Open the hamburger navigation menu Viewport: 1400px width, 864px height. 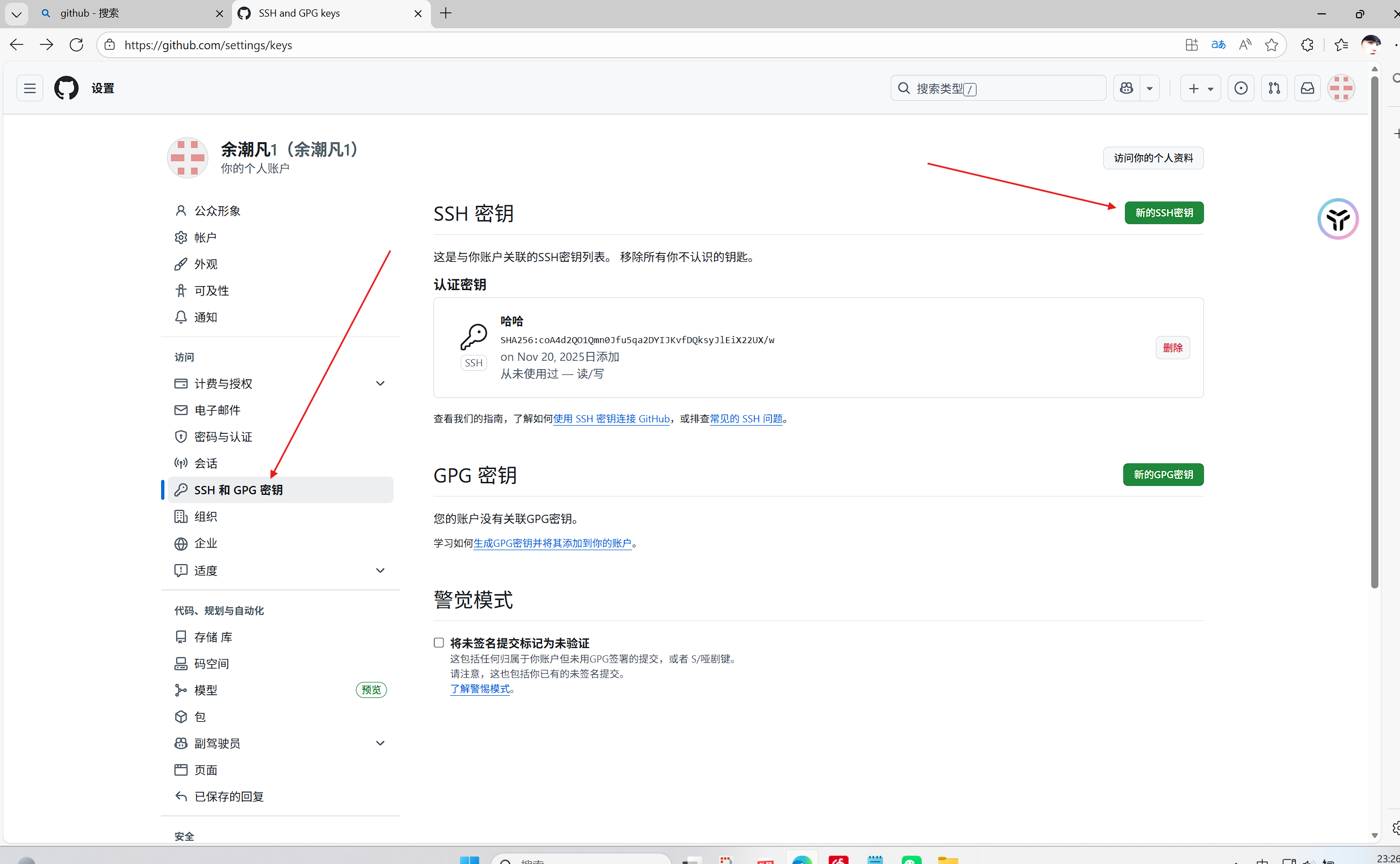[x=29, y=87]
